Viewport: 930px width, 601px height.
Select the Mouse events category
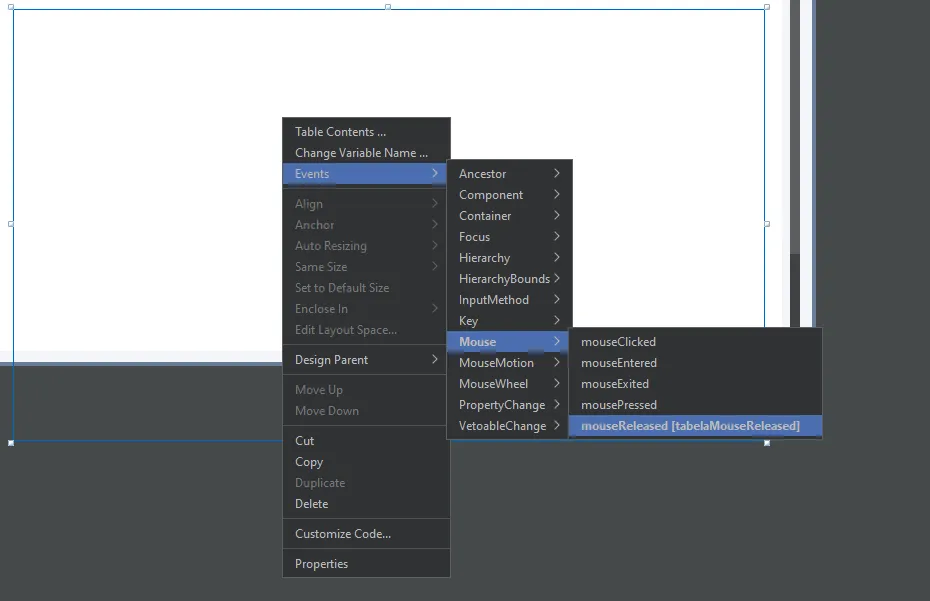click(x=509, y=342)
